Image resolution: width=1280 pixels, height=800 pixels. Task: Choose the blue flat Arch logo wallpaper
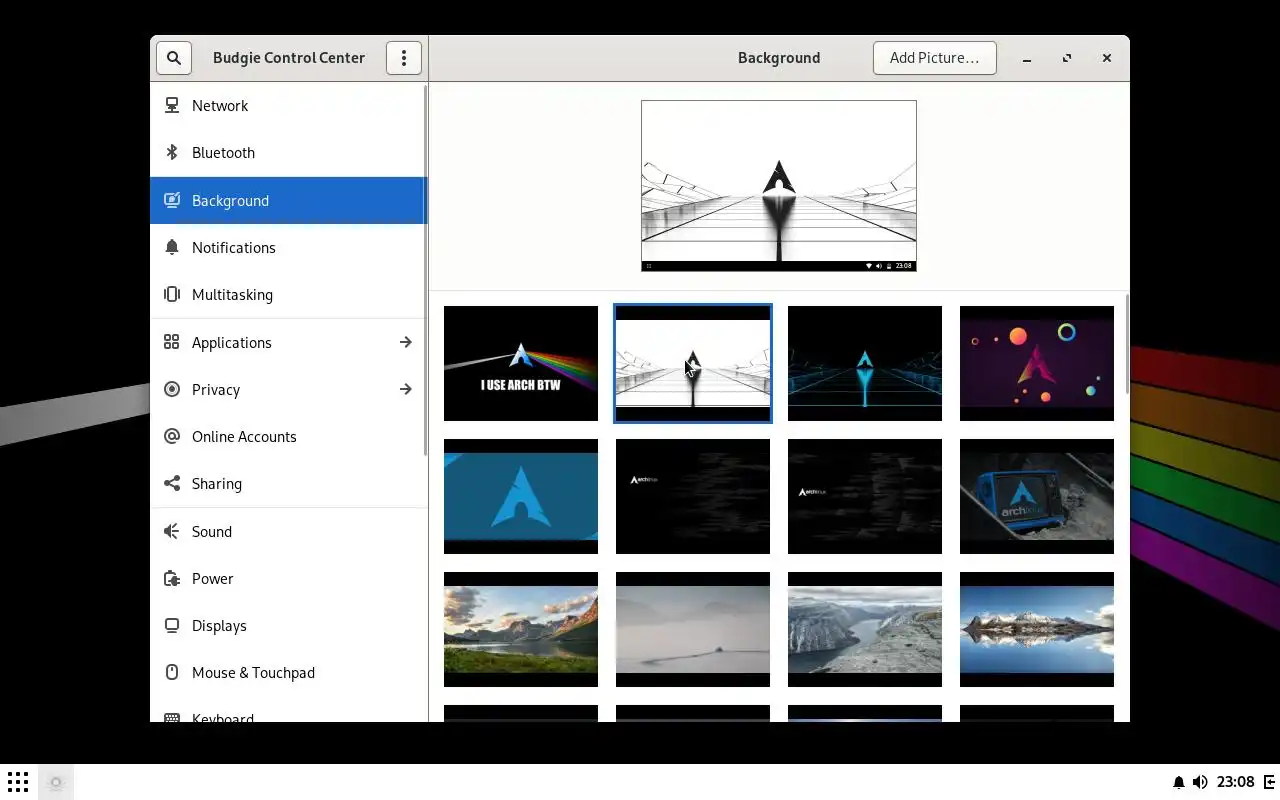521,496
